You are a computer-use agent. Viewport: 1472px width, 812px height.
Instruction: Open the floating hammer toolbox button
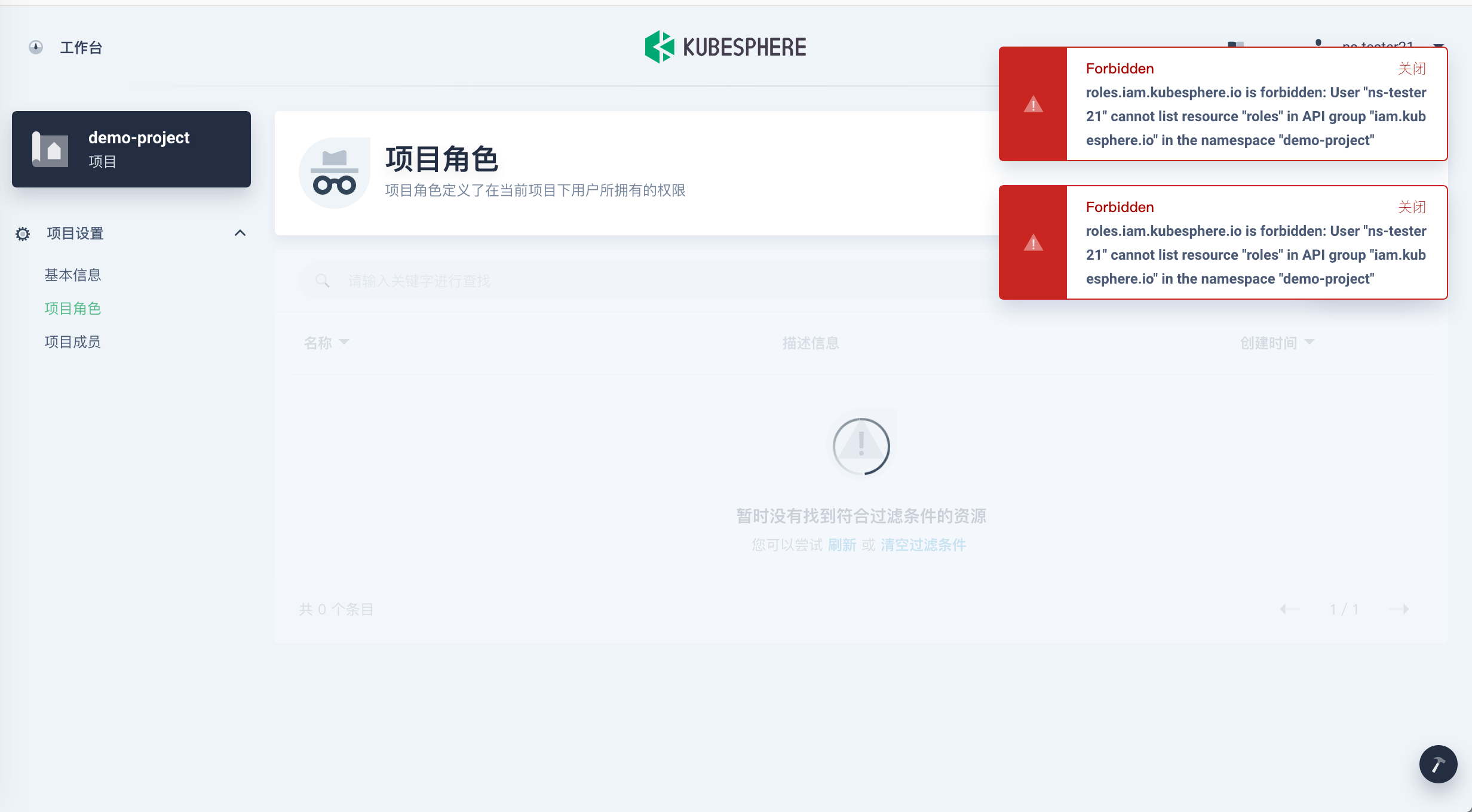(1439, 764)
